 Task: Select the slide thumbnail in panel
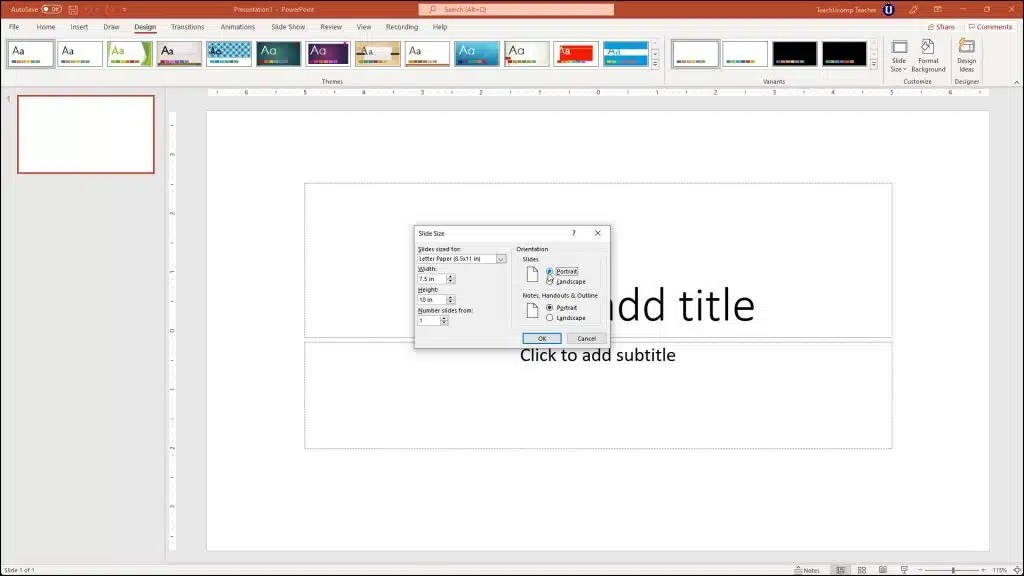(85, 134)
